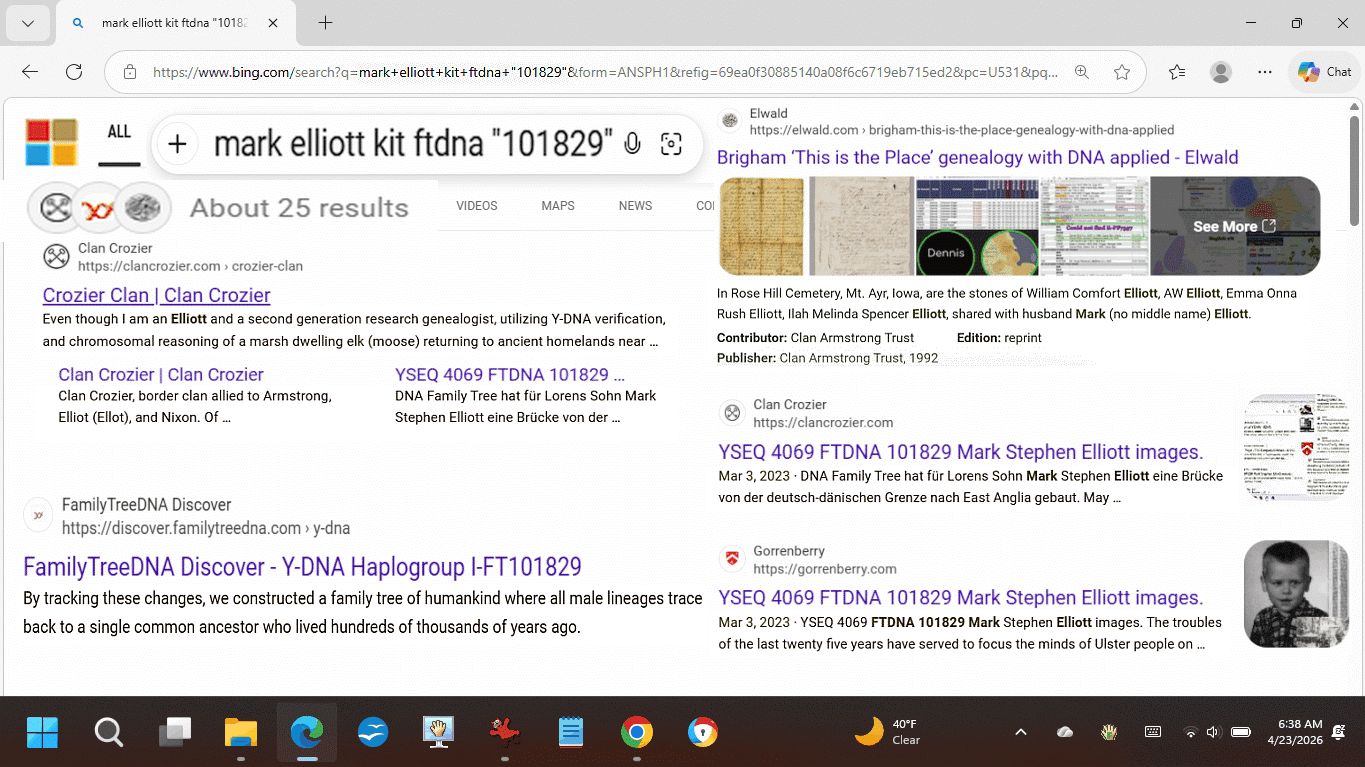
Task: Refresh the page with the reload icon
Action: (x=74, y=72)
